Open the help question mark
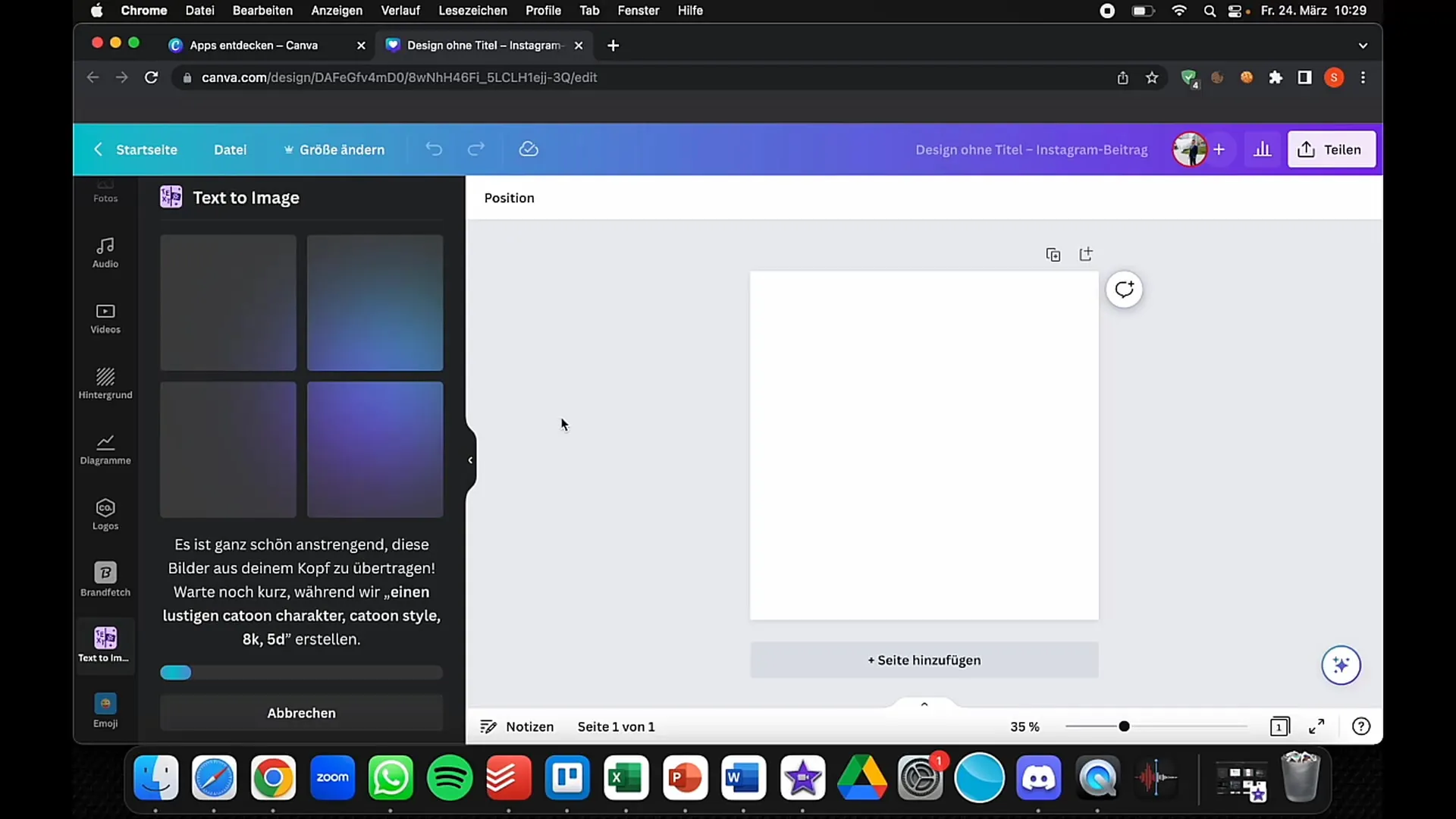 [x=1361, y=726]
